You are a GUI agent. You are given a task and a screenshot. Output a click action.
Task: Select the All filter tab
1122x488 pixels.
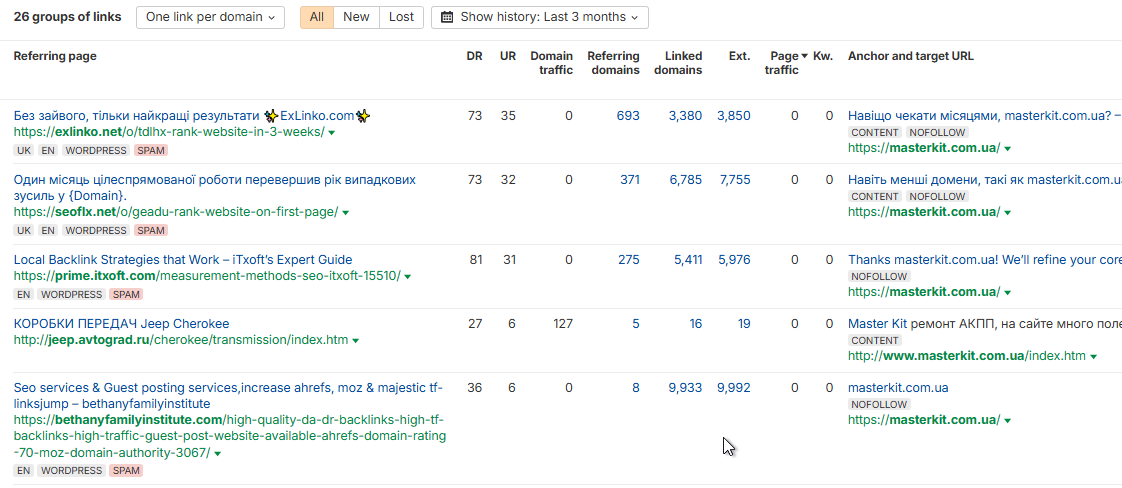pos(316,17)
